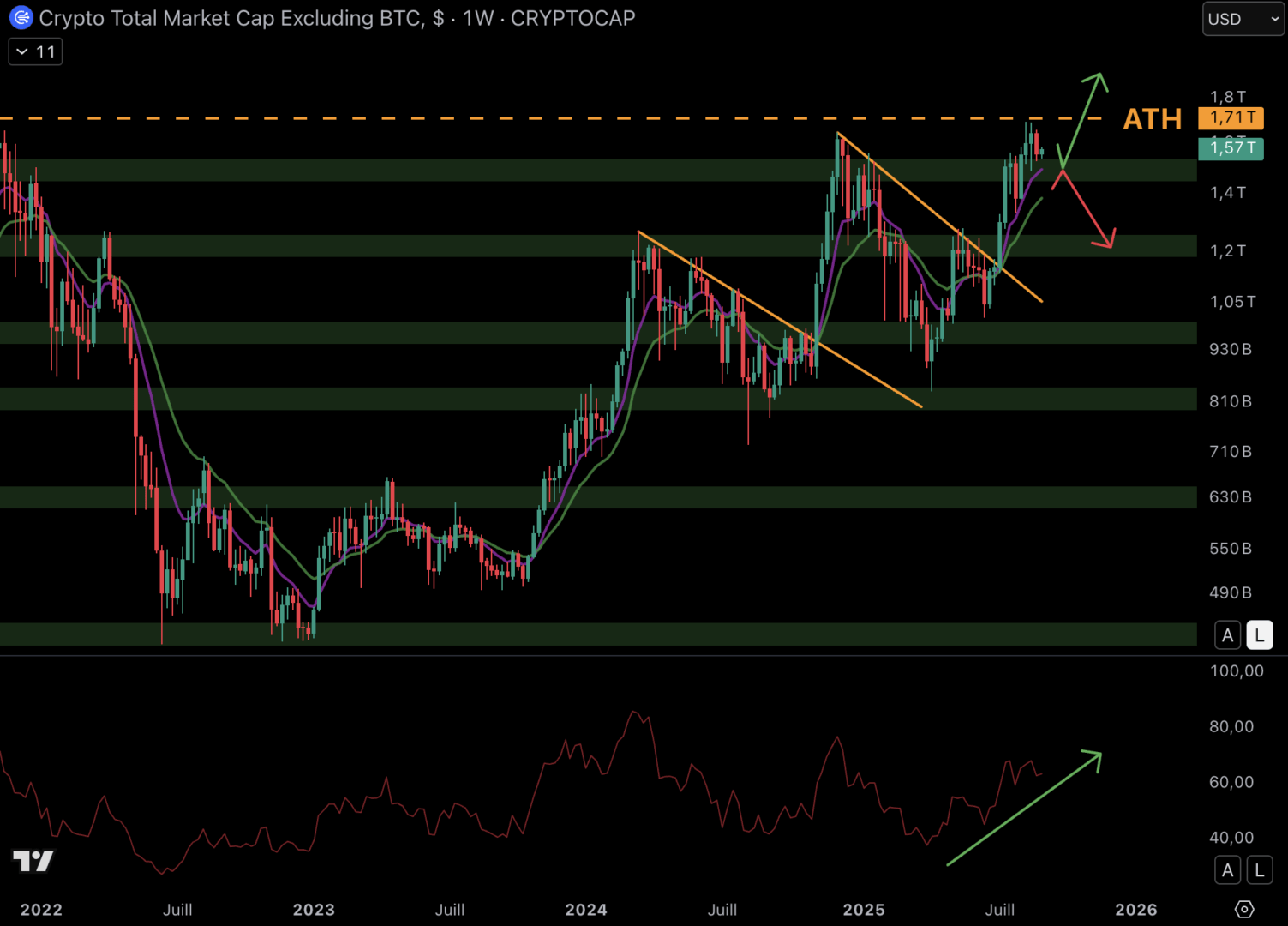Viewport: 1288px width, 926px height.
Task: Toggle log scale L in RSI pane
Action: click(x=1259, y=870)
